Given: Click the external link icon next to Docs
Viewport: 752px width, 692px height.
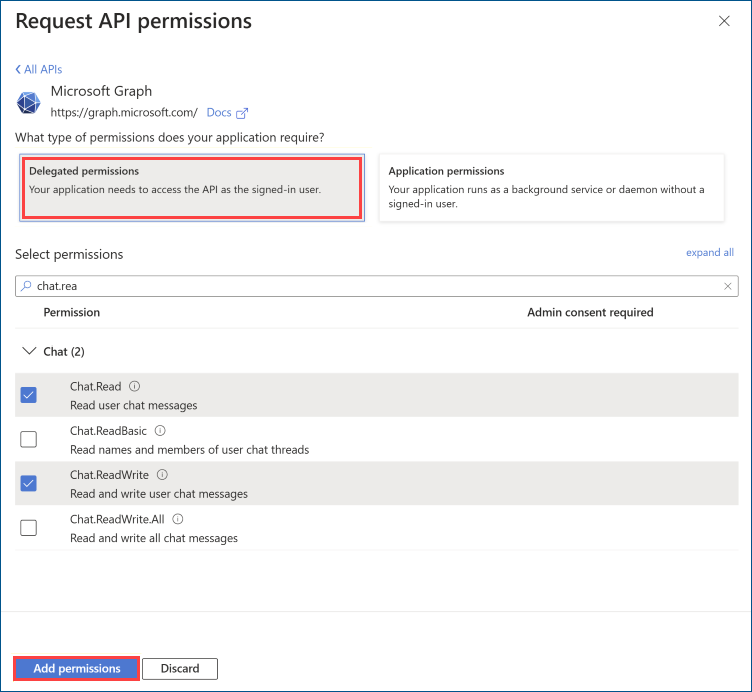Looking at the screenshot, I should pos(242,113).
